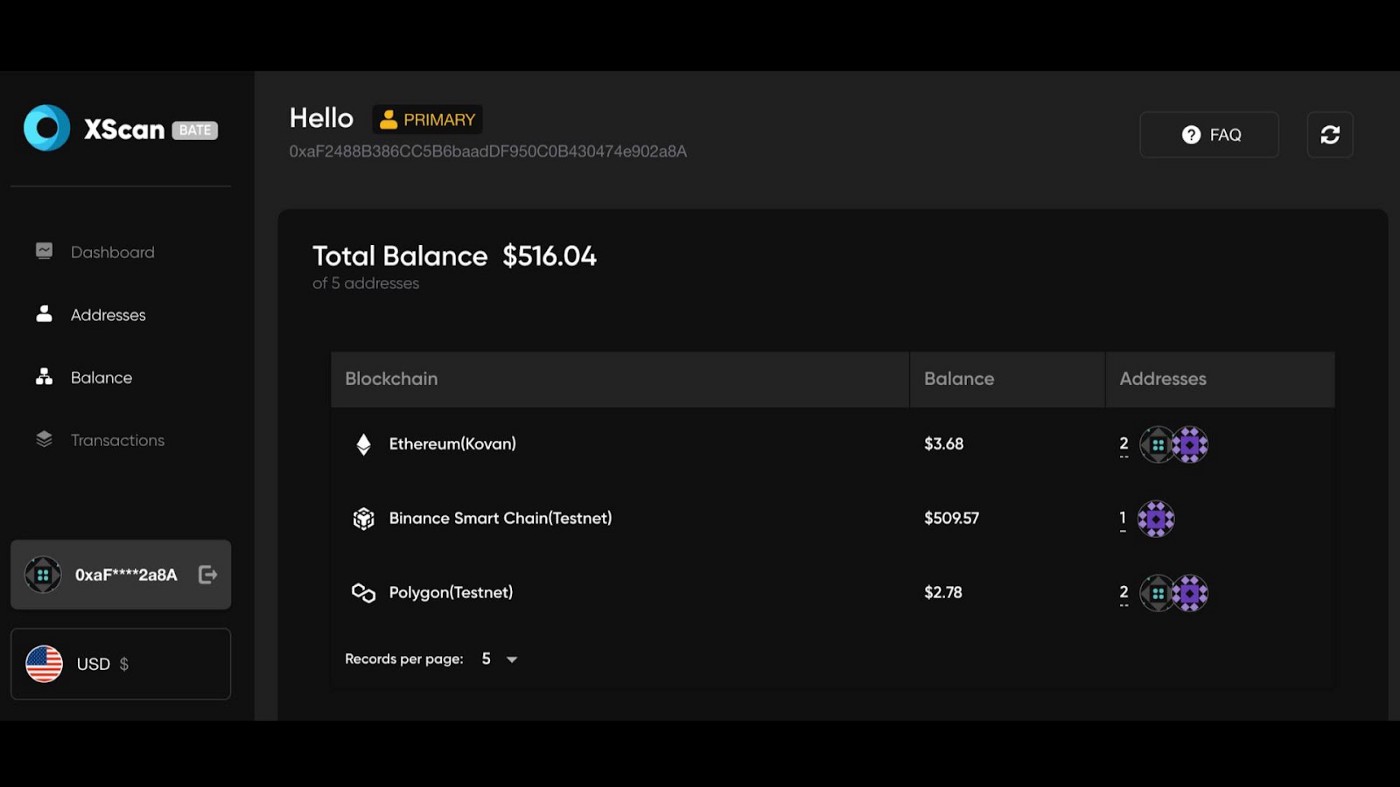Click the Ethereum diamond icon
This screenshot has width=1400, height=787.
pyautogui.click(x=364, y=444)
